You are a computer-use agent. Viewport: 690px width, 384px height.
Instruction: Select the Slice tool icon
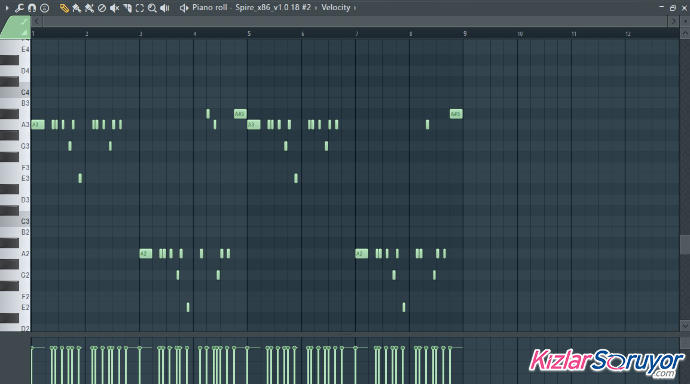127,8
